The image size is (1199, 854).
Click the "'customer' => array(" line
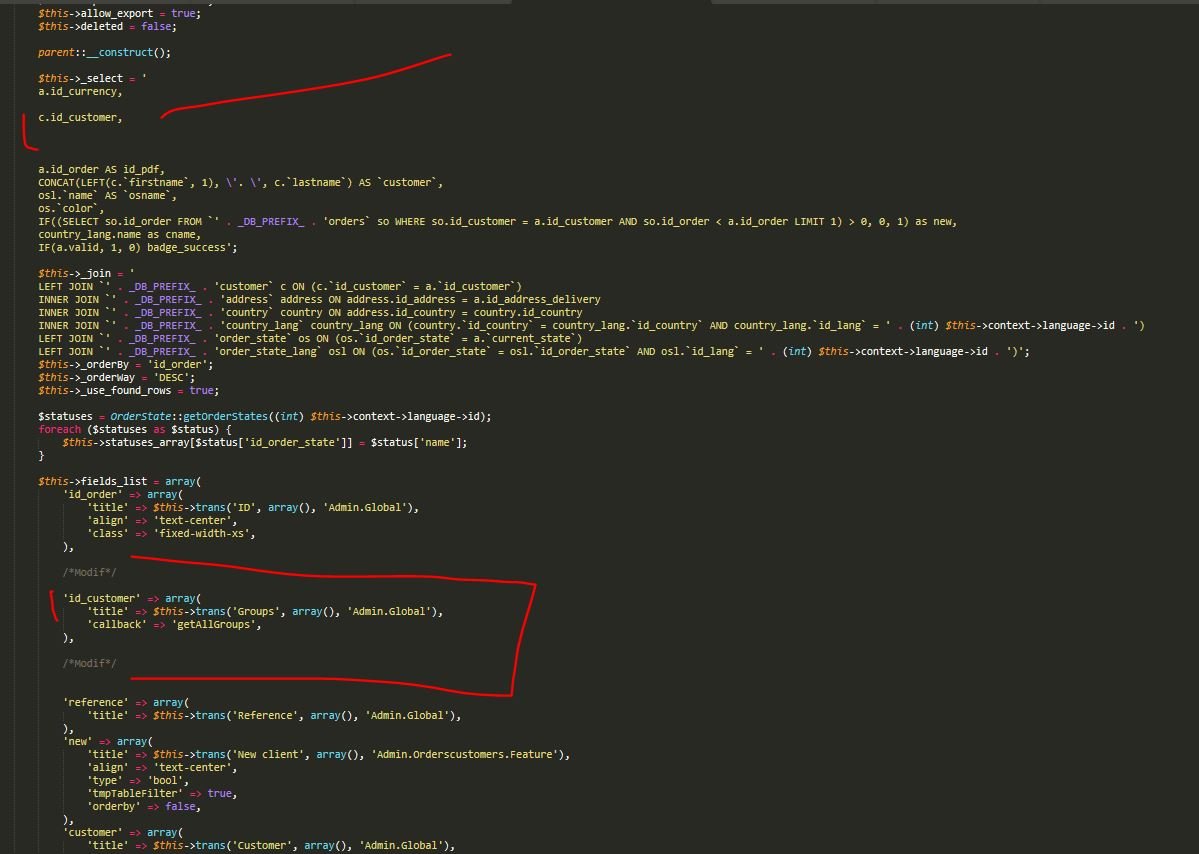pos(122,833)
